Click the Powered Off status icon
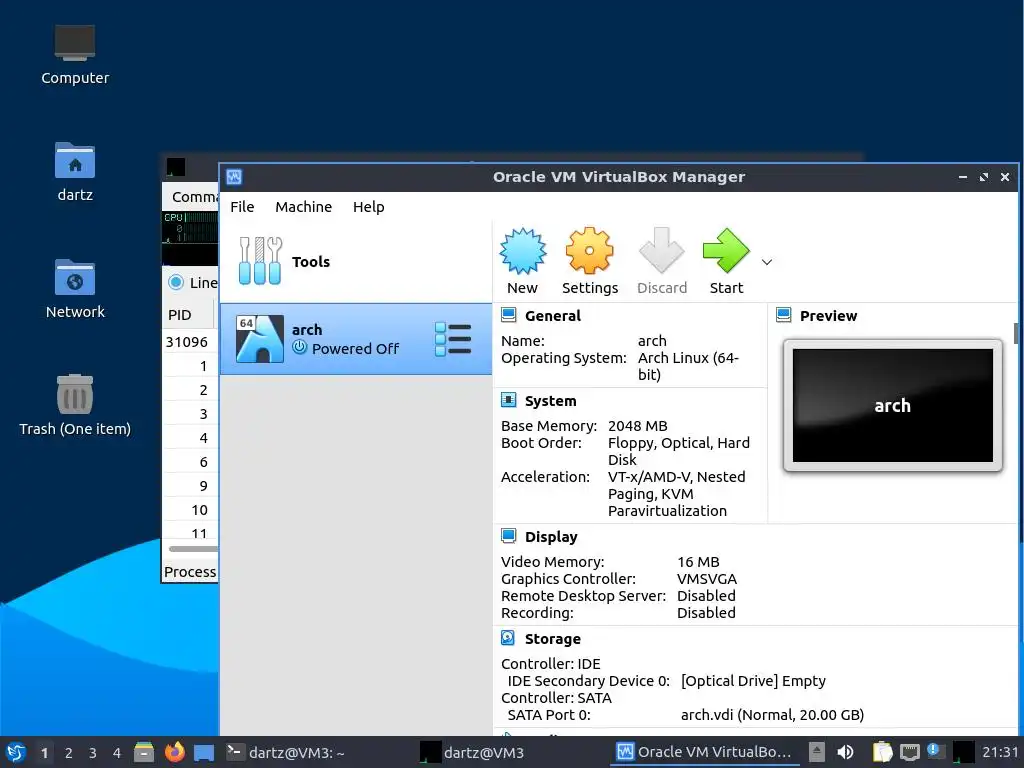This screenshot has height=768, width=1024. pyautogui.click(x=299, y=347)
